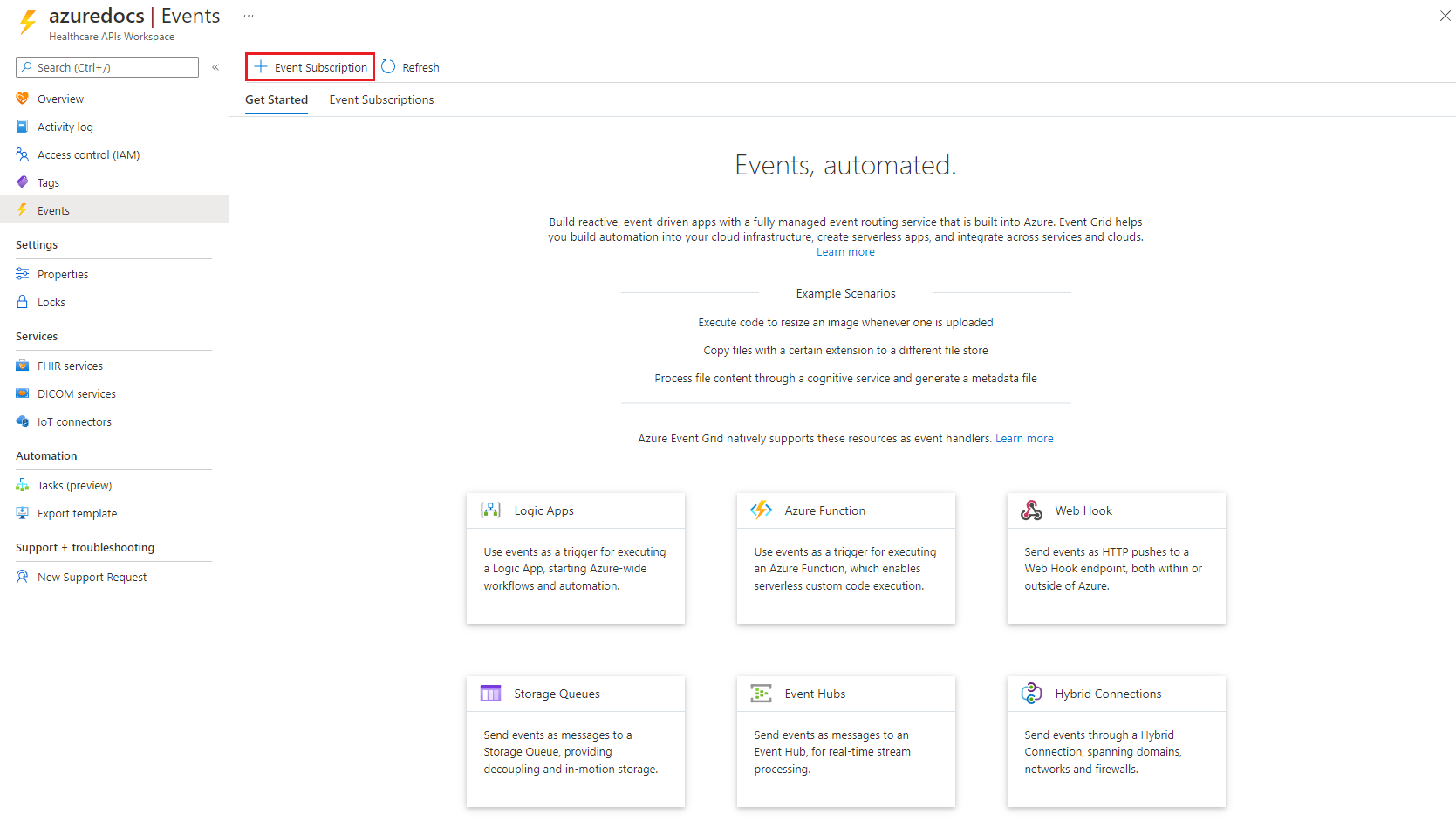The image size is (1456, 821).
Task: Open DICOM services in sidebar
Action: point(76,394)
